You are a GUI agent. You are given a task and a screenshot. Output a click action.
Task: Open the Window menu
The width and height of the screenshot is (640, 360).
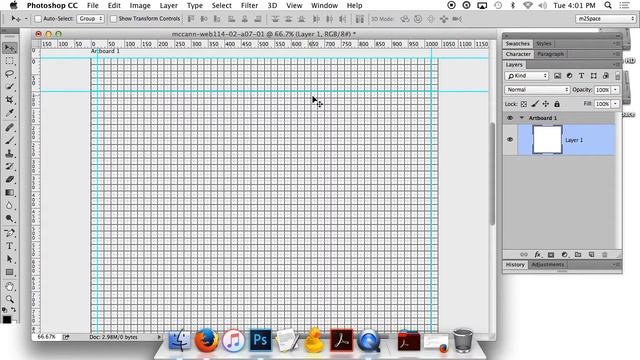[324, 5]
